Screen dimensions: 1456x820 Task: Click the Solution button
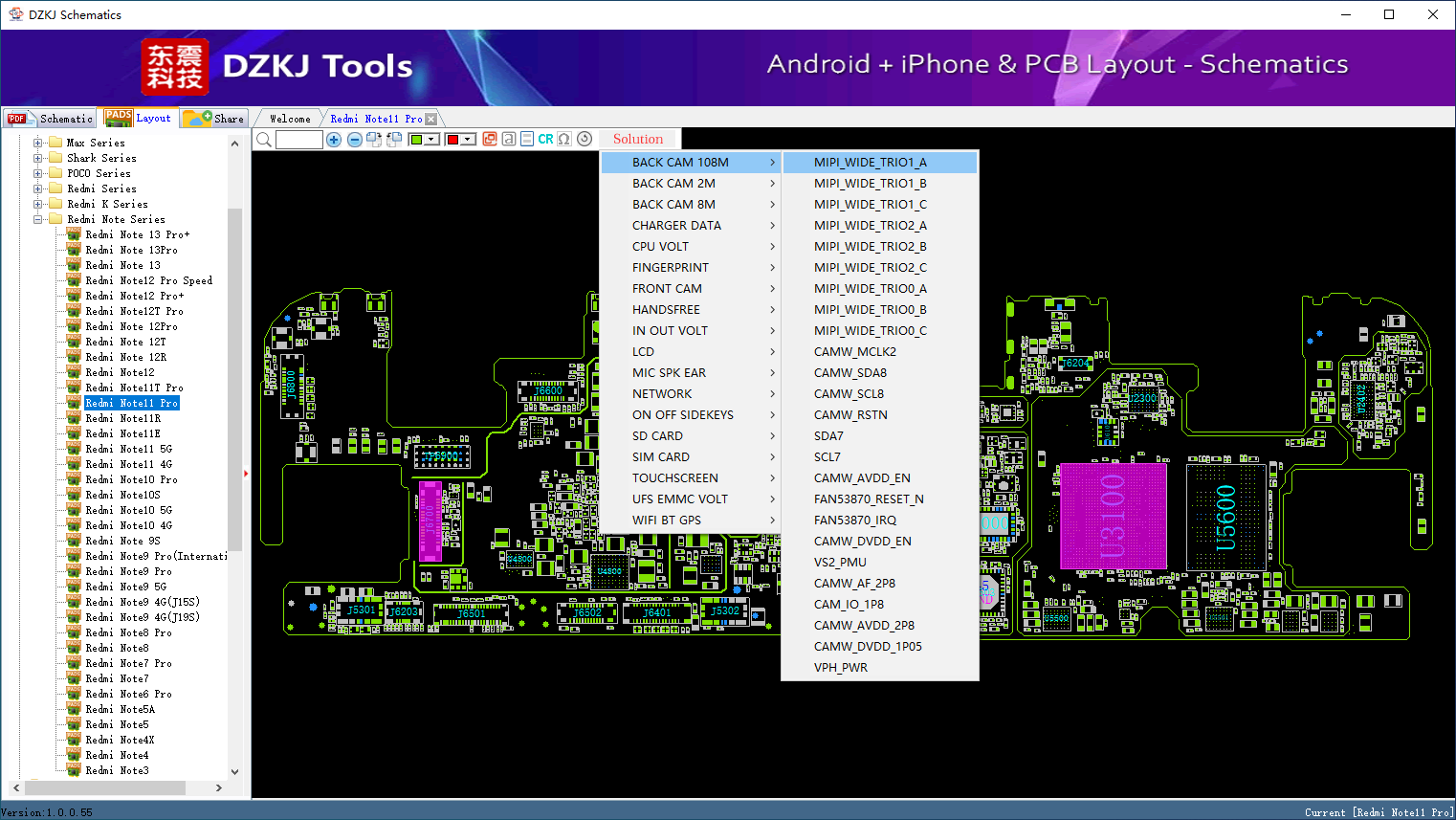(638, 139)
